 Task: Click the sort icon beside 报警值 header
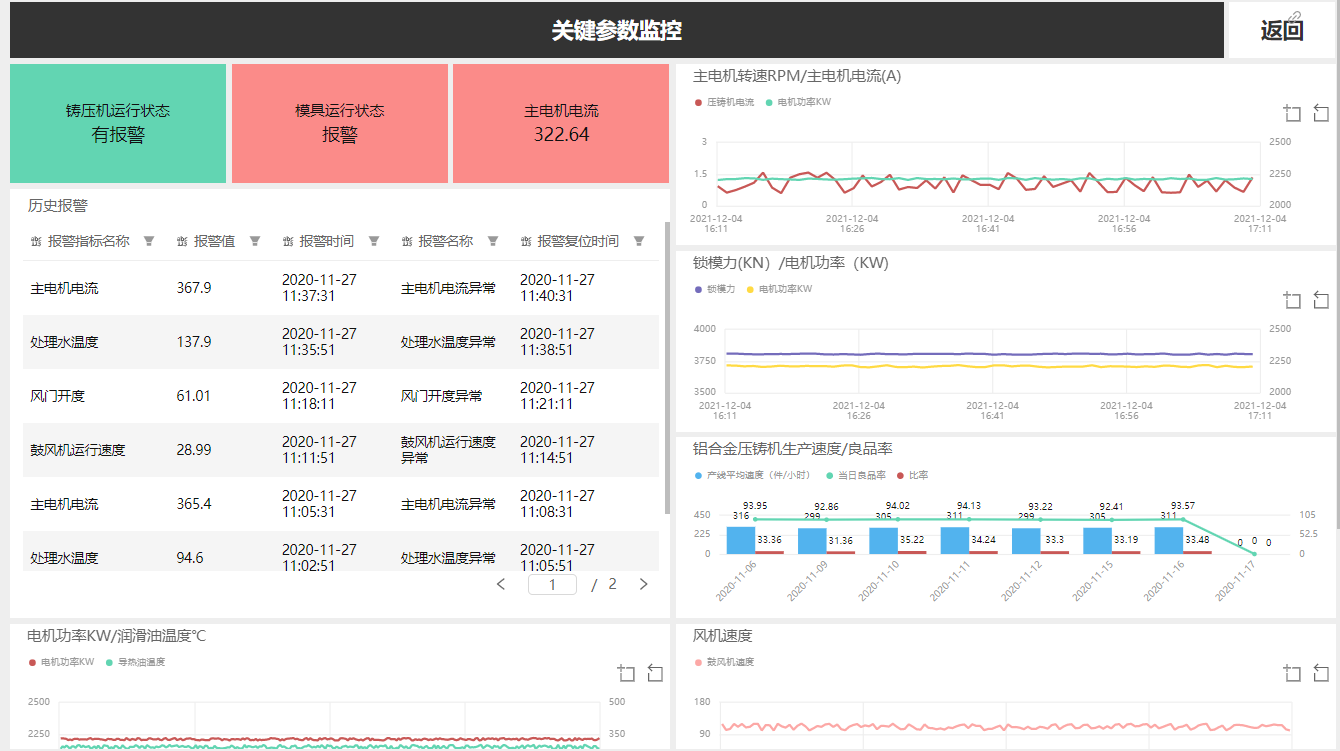point(182,242)
